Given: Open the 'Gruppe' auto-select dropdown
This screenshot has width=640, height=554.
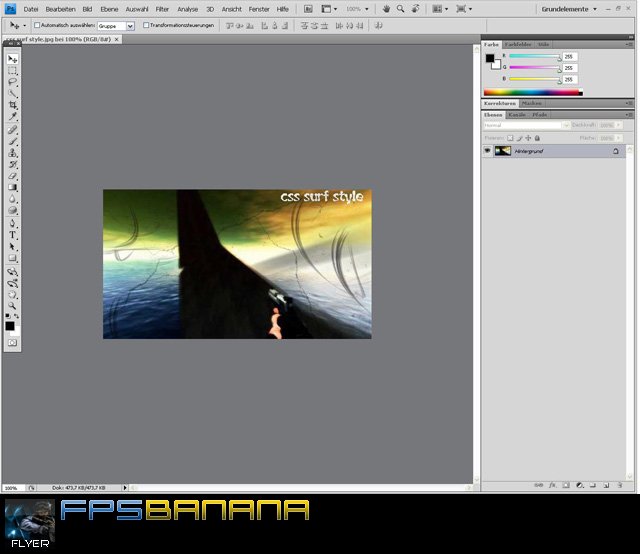Looking at the screenshot, I should point(115,25).
